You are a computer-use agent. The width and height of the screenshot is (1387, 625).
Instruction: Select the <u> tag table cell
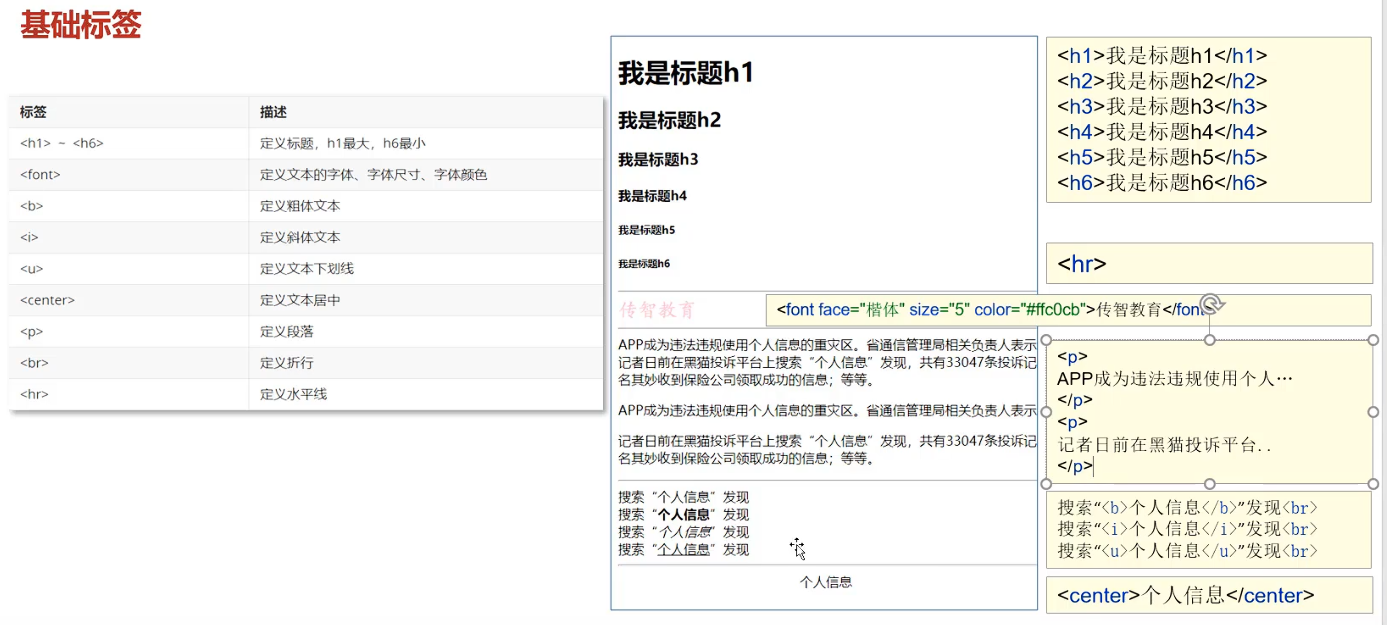click(129, 268)
